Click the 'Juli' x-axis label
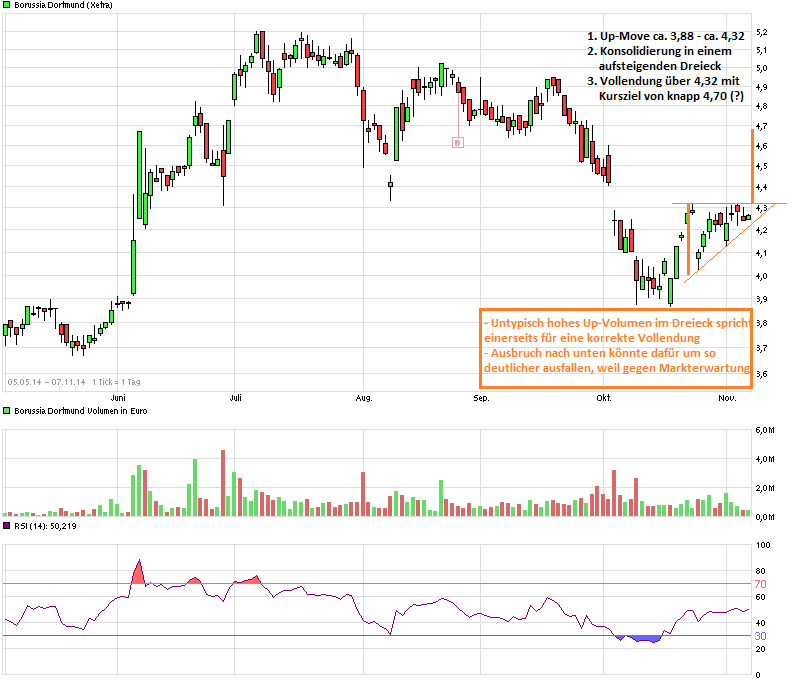 pos(235,398)
